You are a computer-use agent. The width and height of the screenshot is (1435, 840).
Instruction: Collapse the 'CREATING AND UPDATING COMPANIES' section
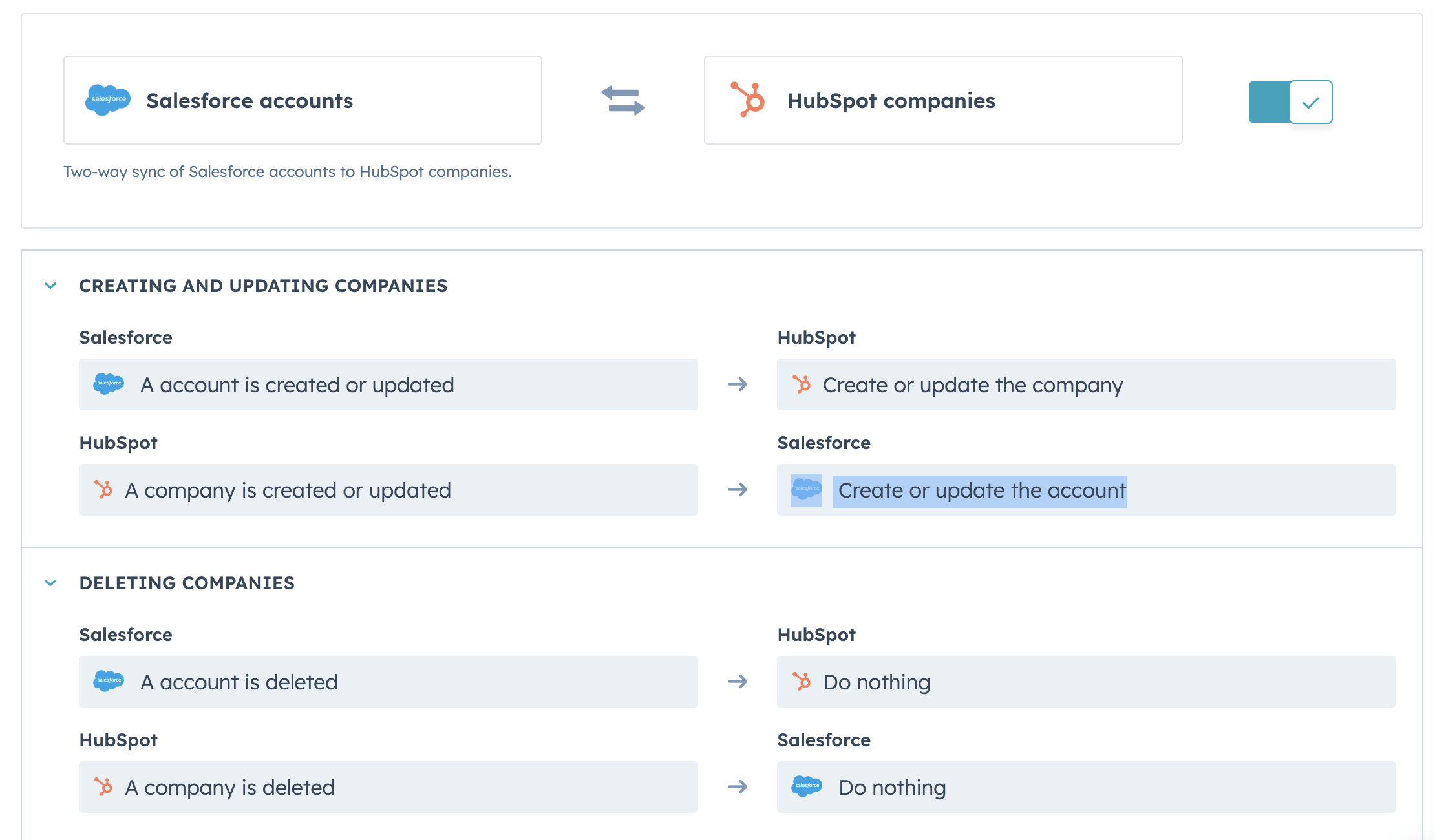pyautogui.click(x=50, y=286)
